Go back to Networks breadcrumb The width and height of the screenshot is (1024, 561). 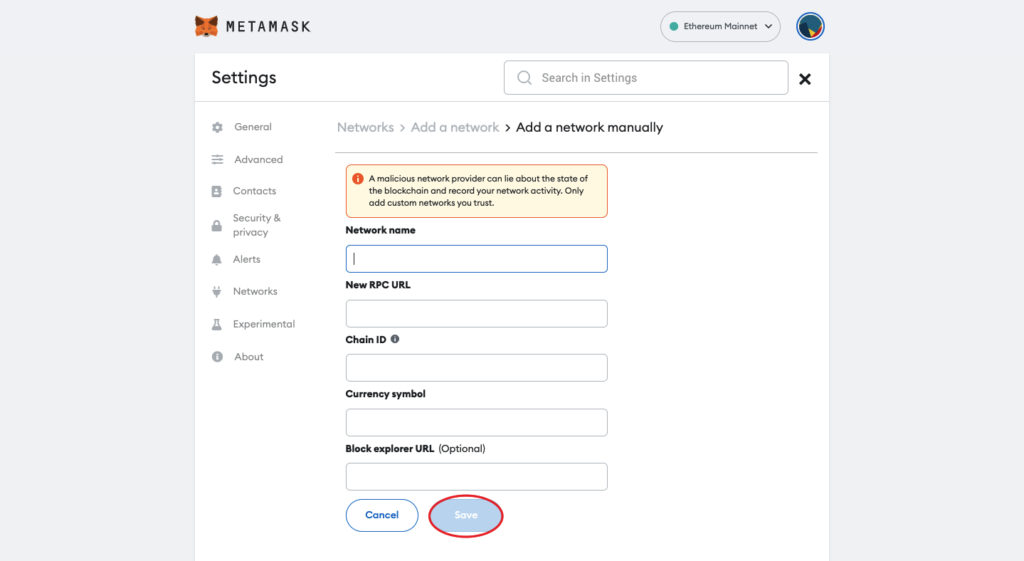365,127
